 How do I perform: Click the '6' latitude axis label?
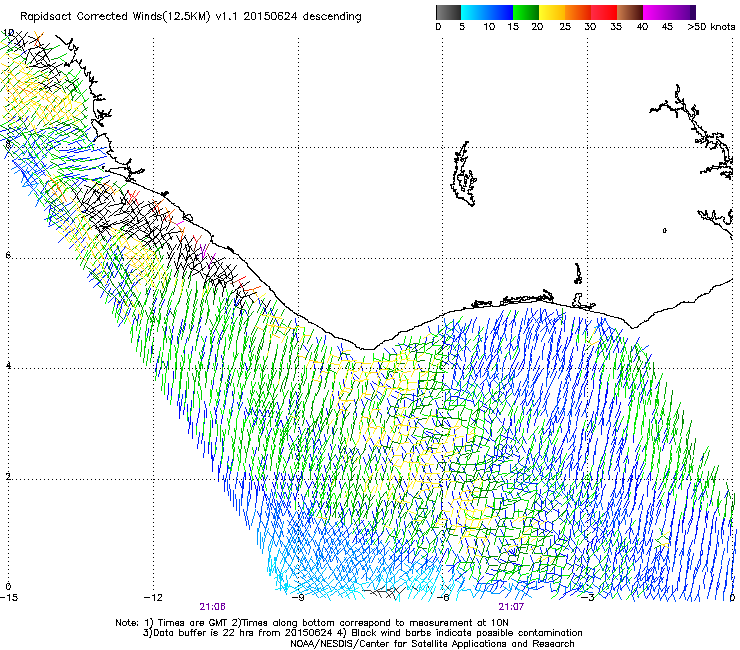(8, 255)
